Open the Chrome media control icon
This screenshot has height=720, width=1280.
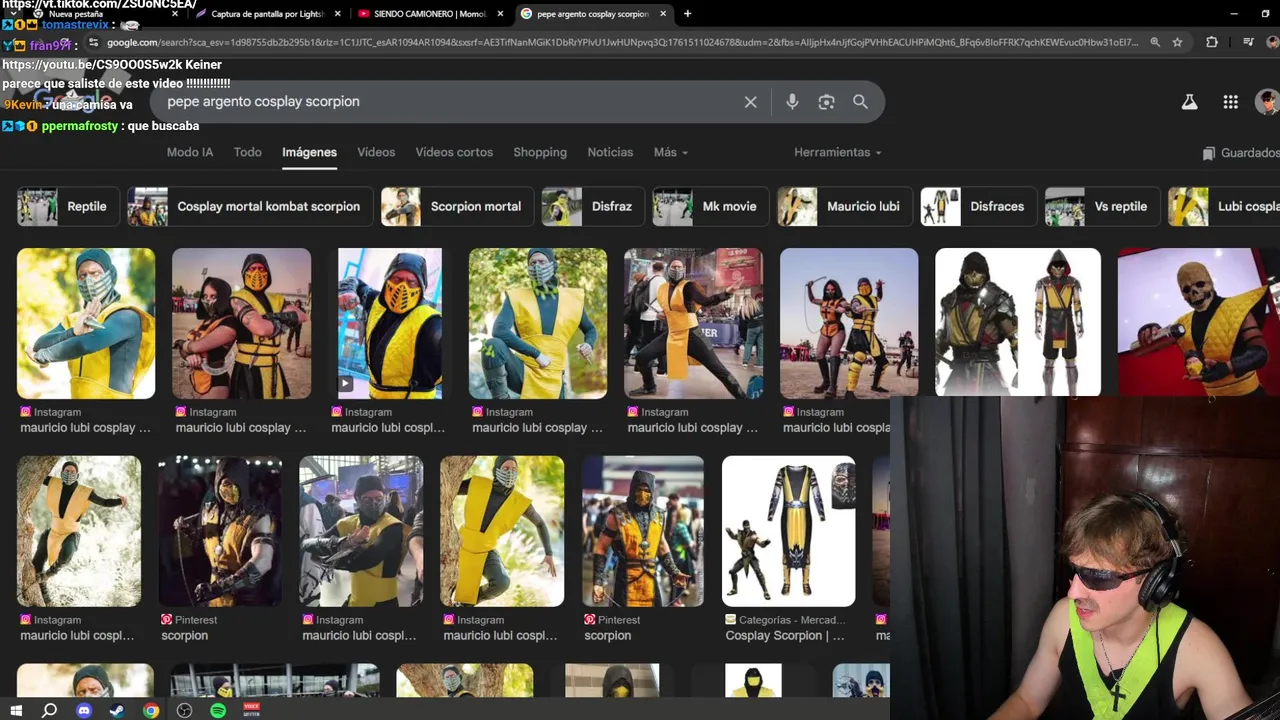(1248, 42)
